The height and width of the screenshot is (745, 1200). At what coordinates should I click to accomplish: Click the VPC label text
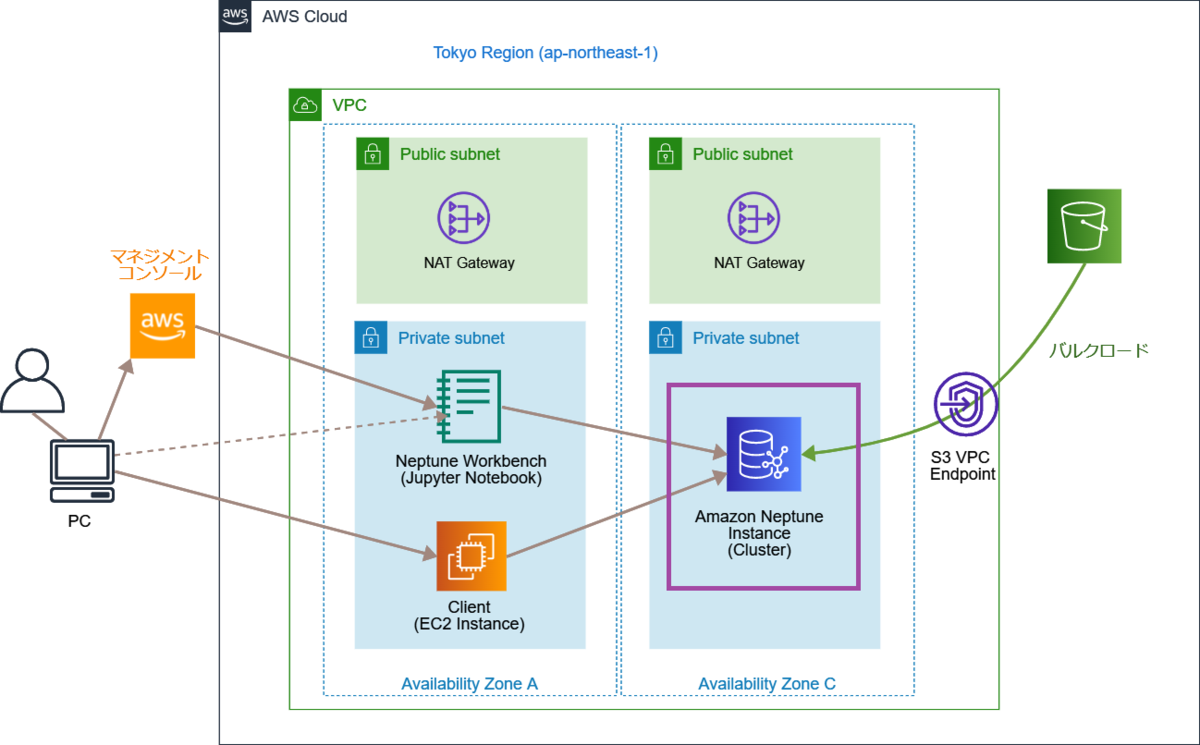pyautogui.click(x=349, y=105)
